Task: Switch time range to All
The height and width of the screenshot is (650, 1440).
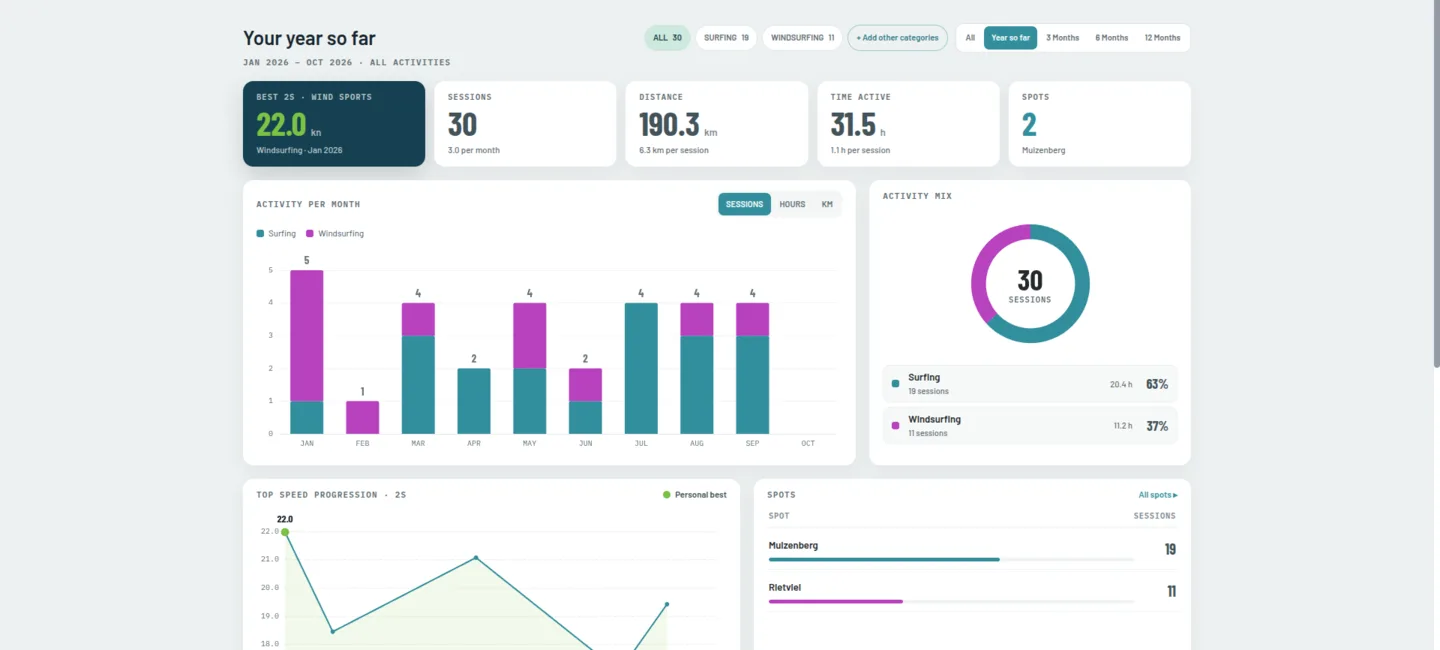Action: pos(970,38)
